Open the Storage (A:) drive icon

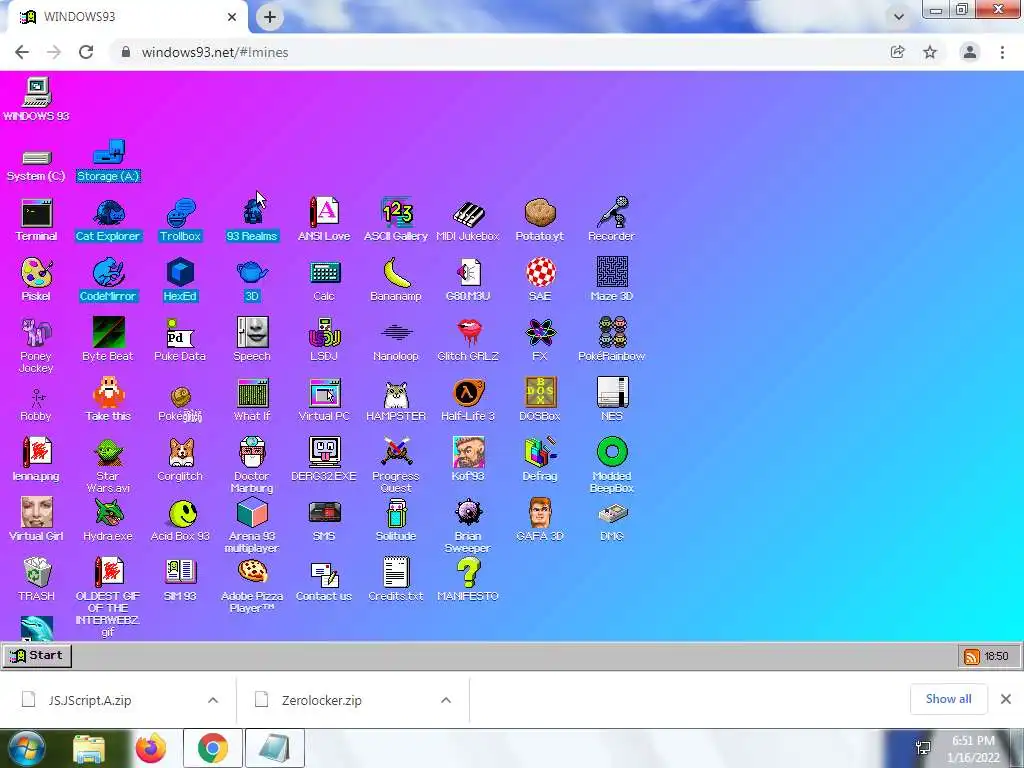[108, 153]
